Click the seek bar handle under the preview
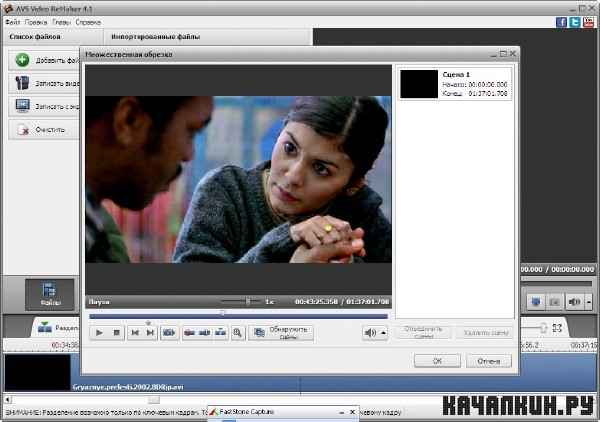The width and height of the screenshot is (600, 422). [x=222, y=313]
